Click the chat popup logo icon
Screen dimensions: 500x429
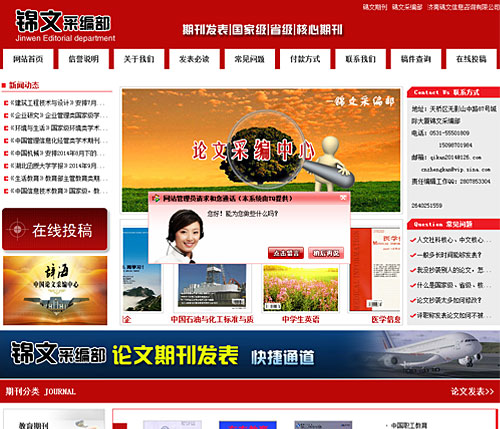(x=156, y=199)
